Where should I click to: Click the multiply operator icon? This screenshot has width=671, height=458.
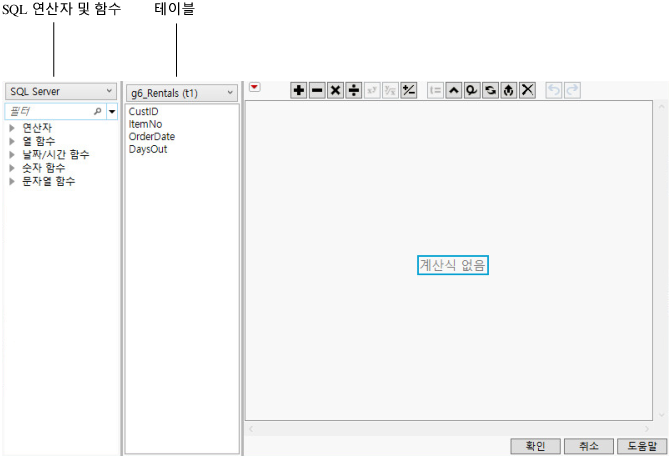(x=336, y=90)
